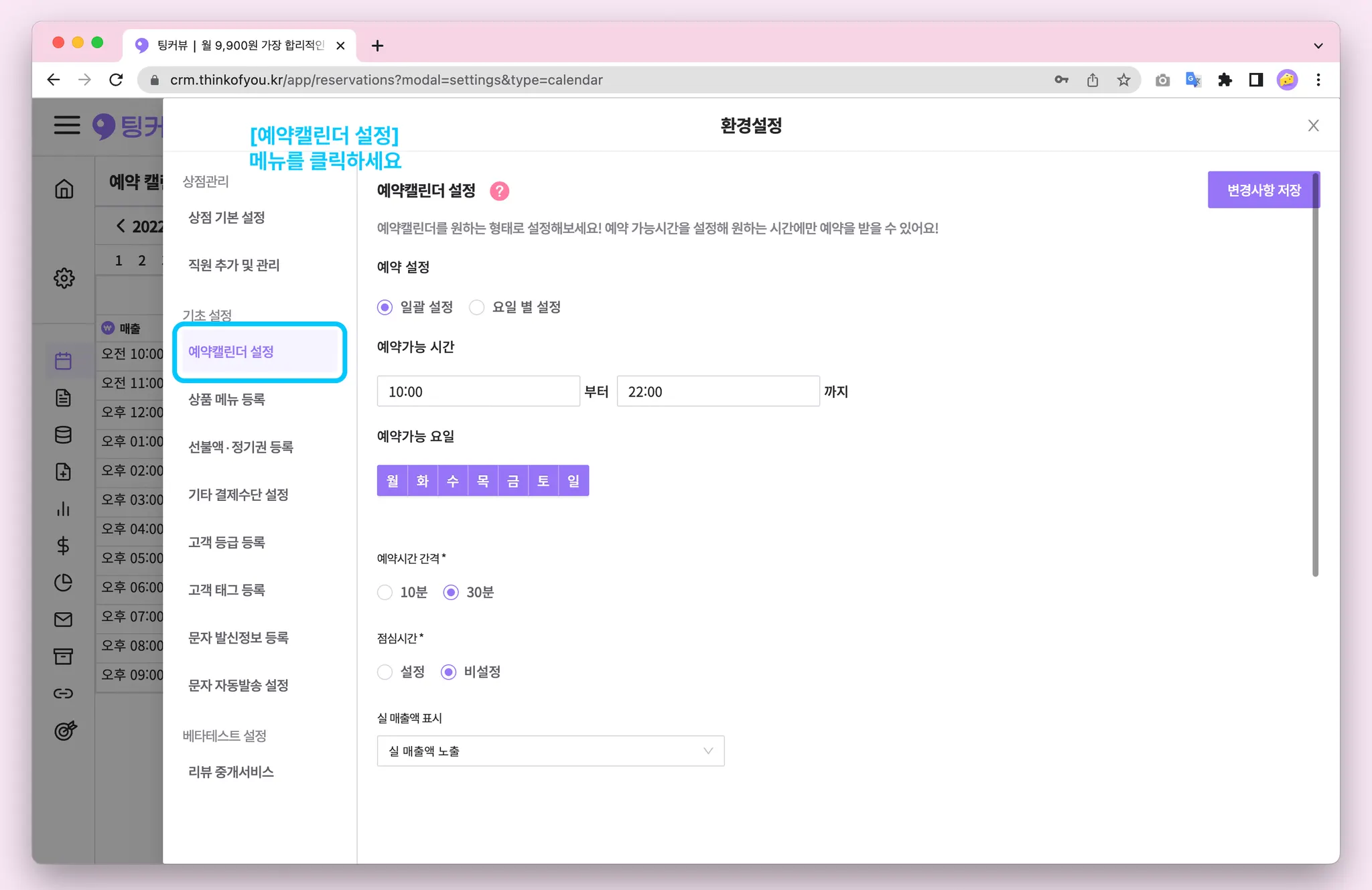Select the 10분 interval radio button

385,593
